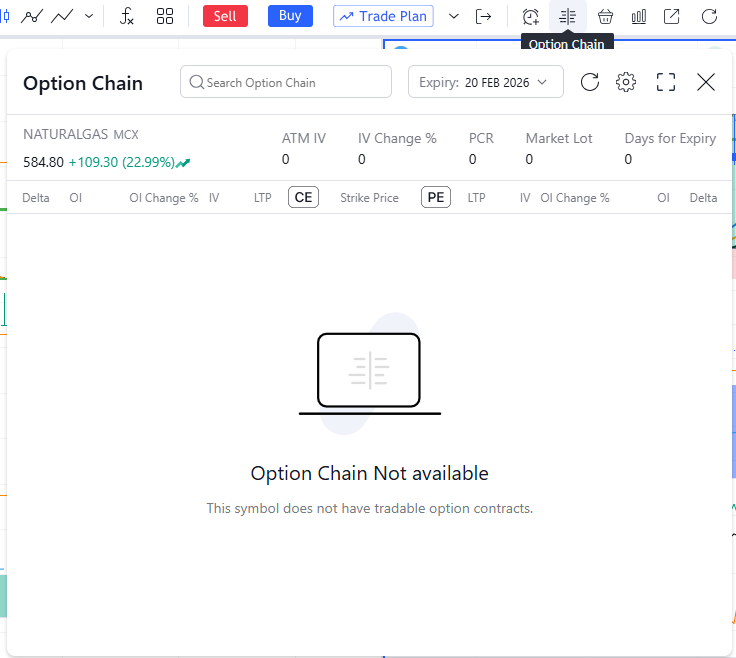This screenshot has height=658, width=736.
Task: Open the chart layout grid icon
Action: tap(165, 16)
